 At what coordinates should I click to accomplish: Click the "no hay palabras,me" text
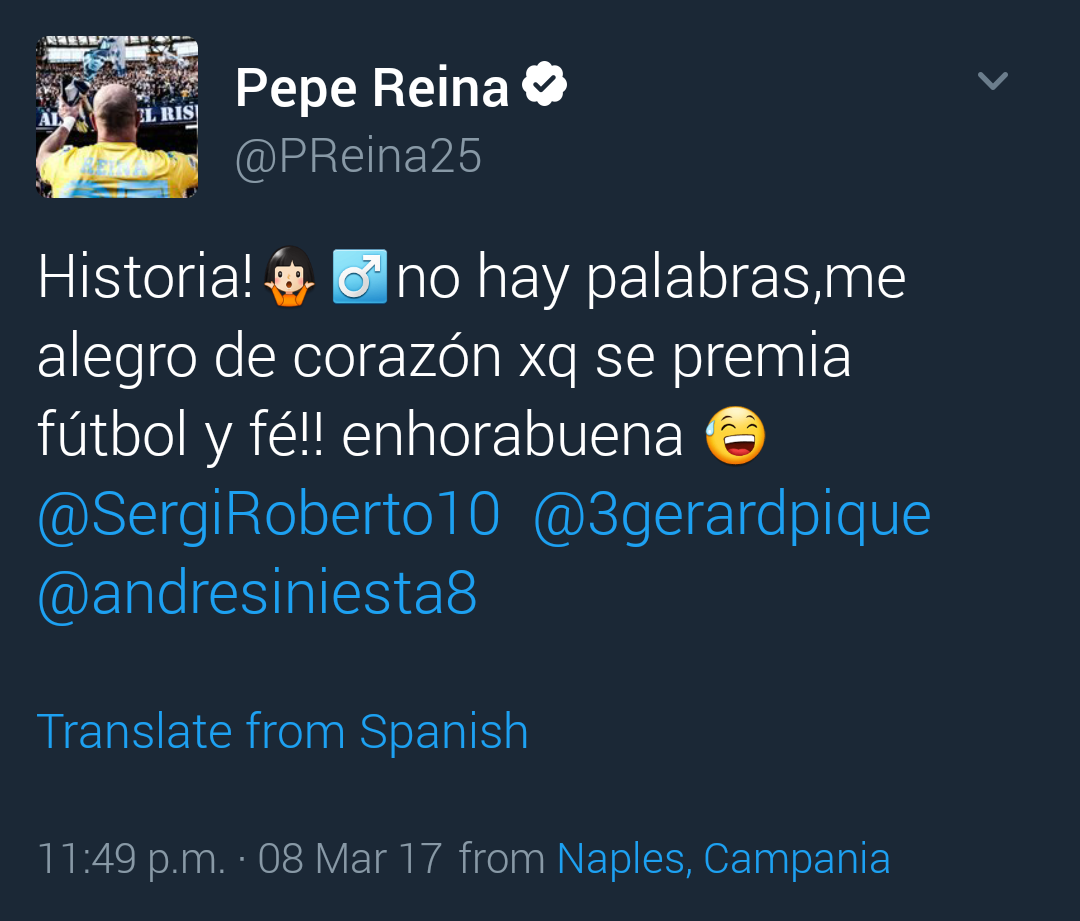[651, 278]
